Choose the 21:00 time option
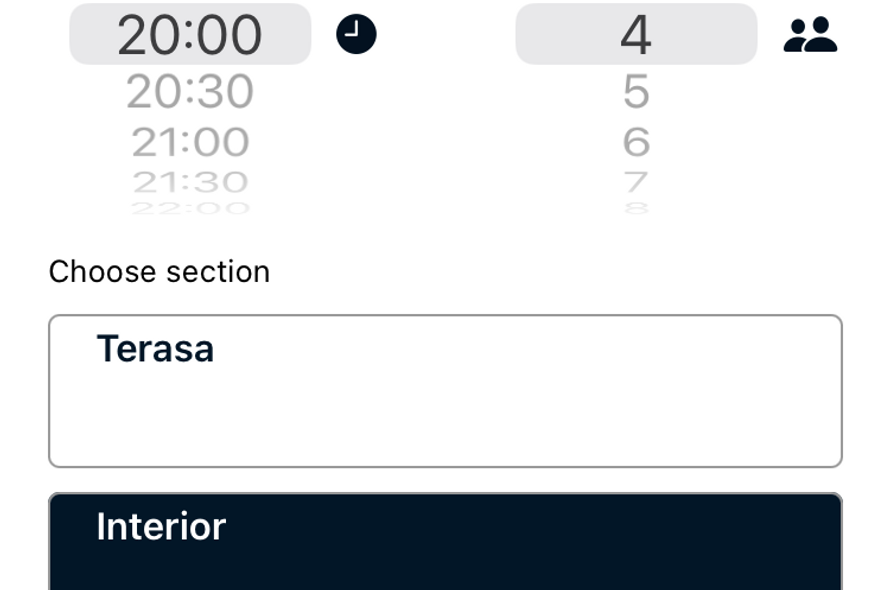The width and height of the screenshot is (890, 590). pyautogui.click(x=190, y=141)
